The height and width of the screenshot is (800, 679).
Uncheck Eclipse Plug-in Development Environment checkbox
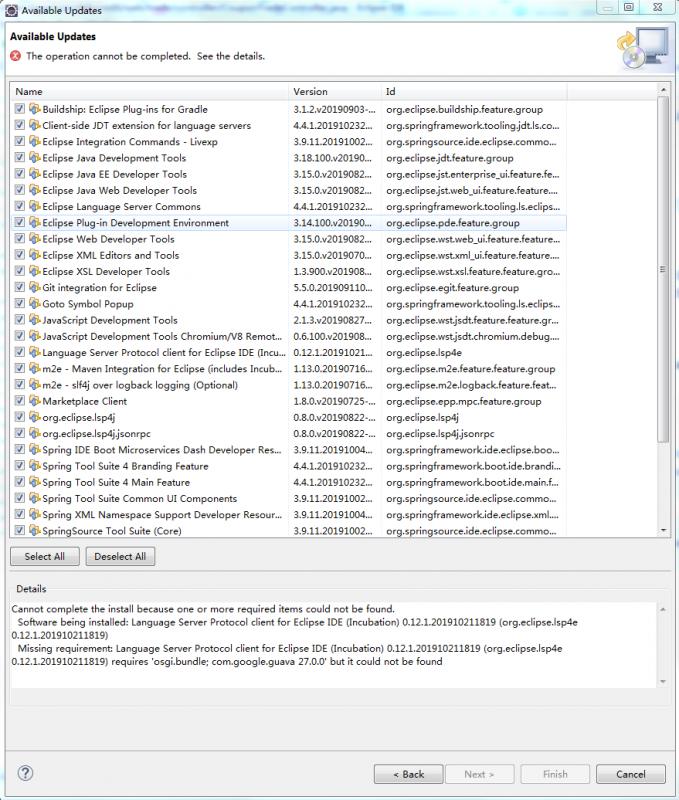click(19, 222)
